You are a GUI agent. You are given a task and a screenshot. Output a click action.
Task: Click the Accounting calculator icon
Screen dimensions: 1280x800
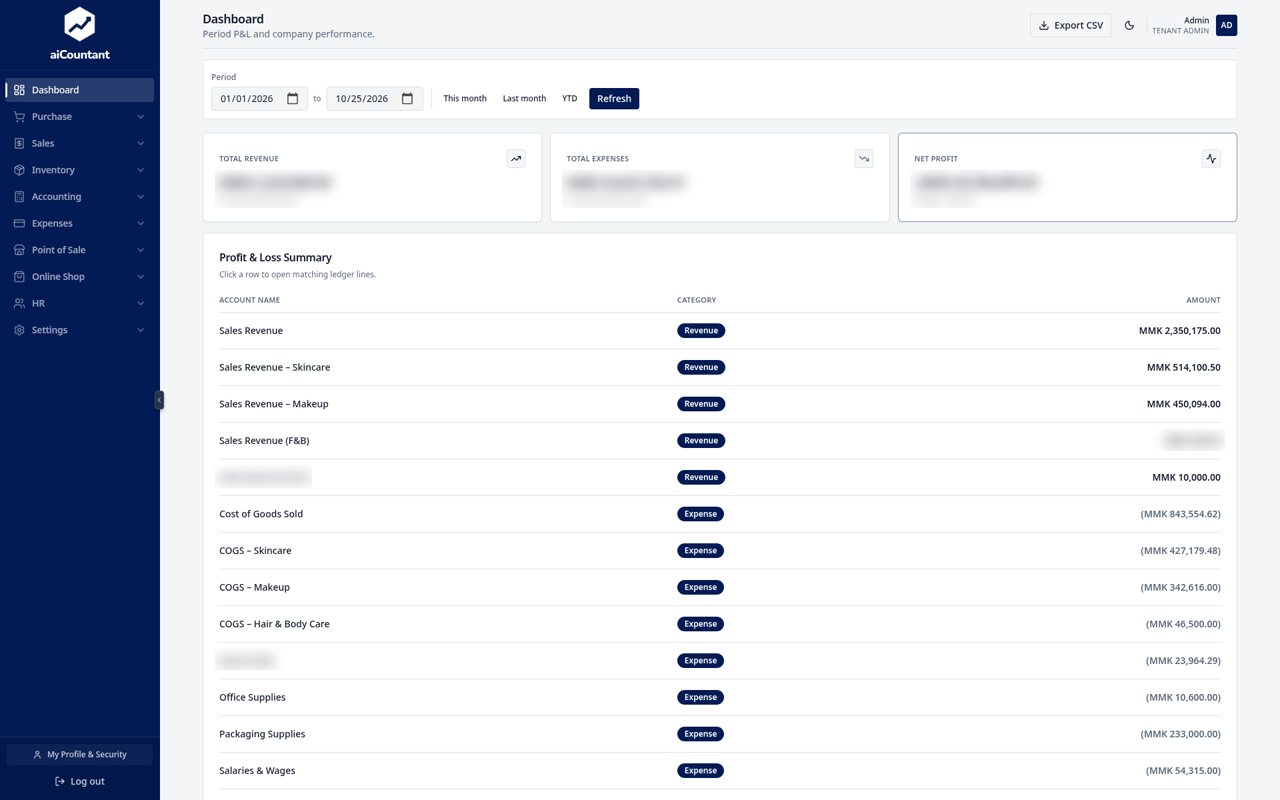(x=19, y=197)
